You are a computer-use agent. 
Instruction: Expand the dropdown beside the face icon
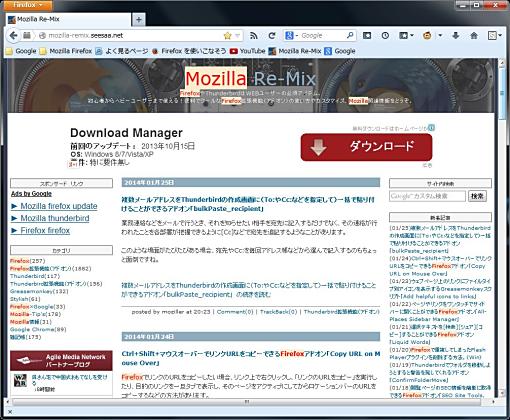440,35
